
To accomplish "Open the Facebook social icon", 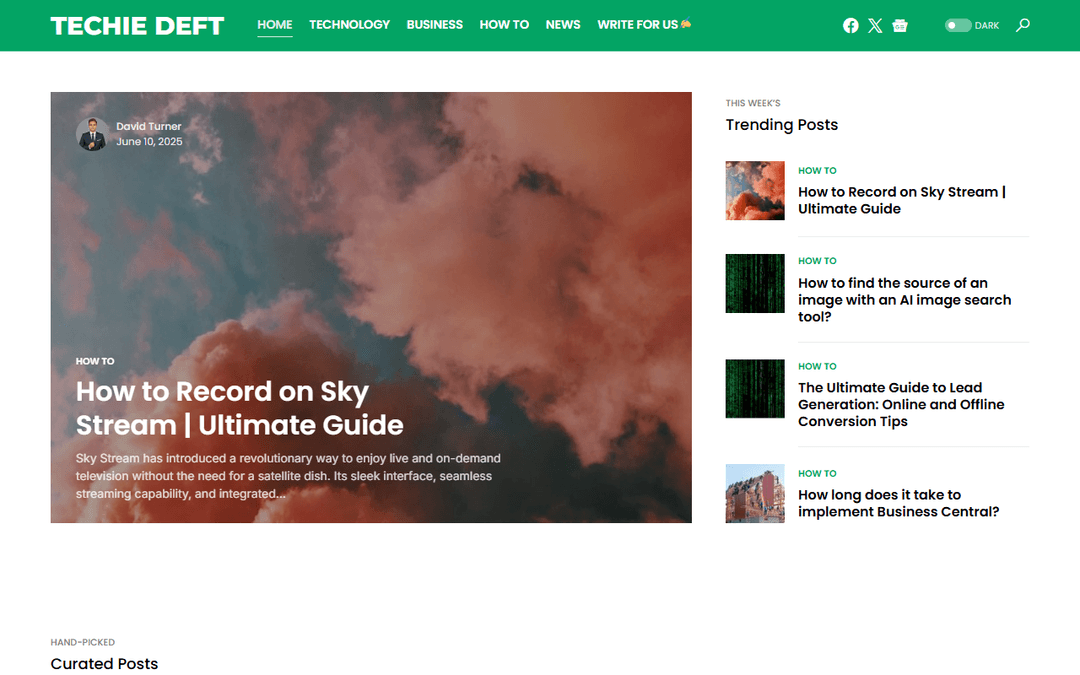I will click(851, 25).
